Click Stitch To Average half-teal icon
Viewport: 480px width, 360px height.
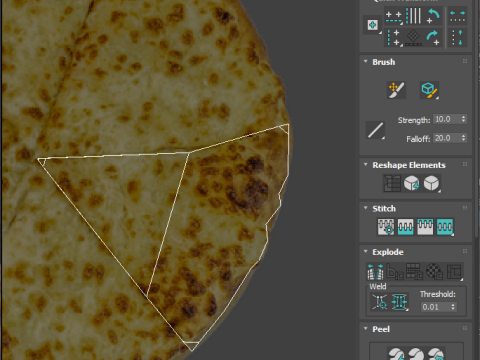[405, 227]
